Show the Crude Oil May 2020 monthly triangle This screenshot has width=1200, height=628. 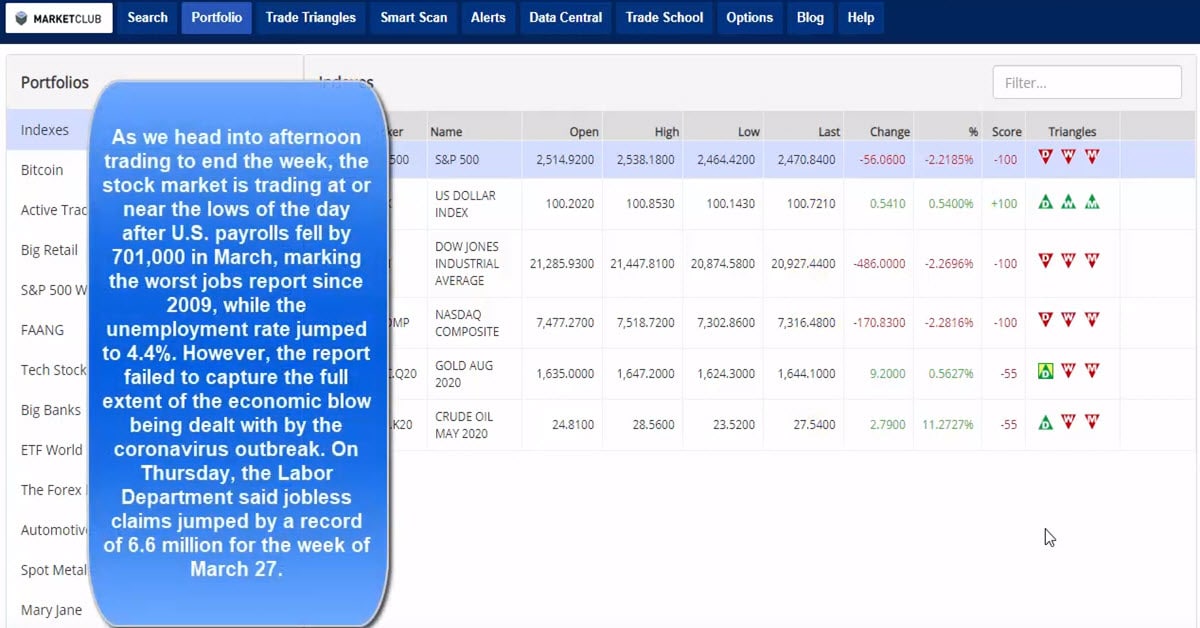click(1092, 422)
